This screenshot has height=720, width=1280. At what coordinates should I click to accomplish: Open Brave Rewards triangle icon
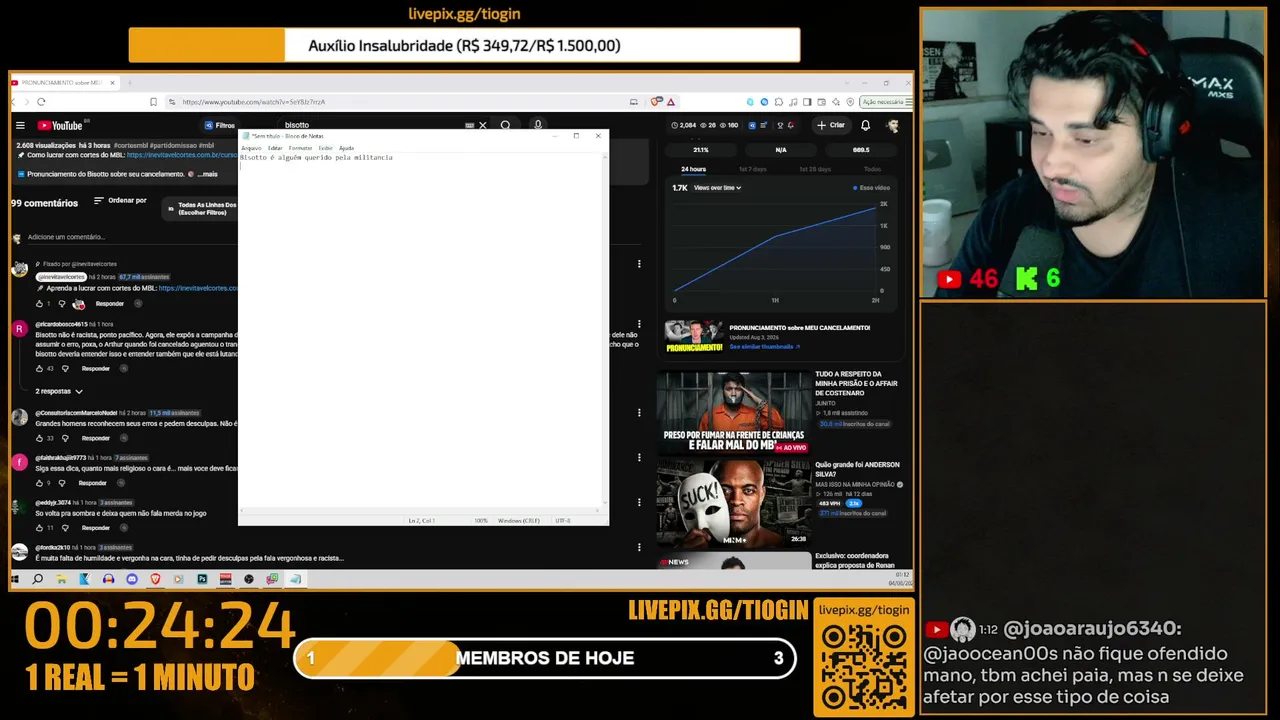(x=671, y=102)
